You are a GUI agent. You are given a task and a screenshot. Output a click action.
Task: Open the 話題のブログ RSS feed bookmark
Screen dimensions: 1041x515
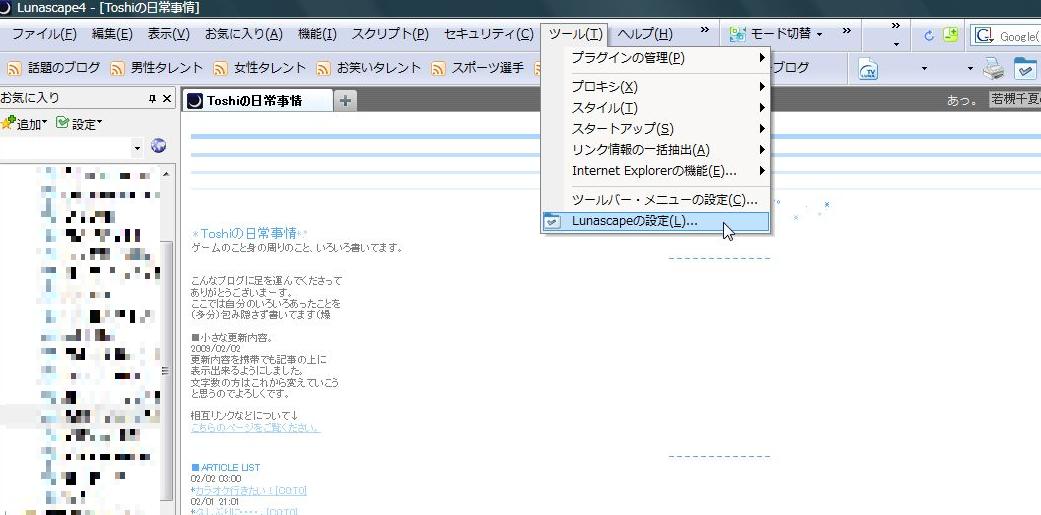(54, 68)
